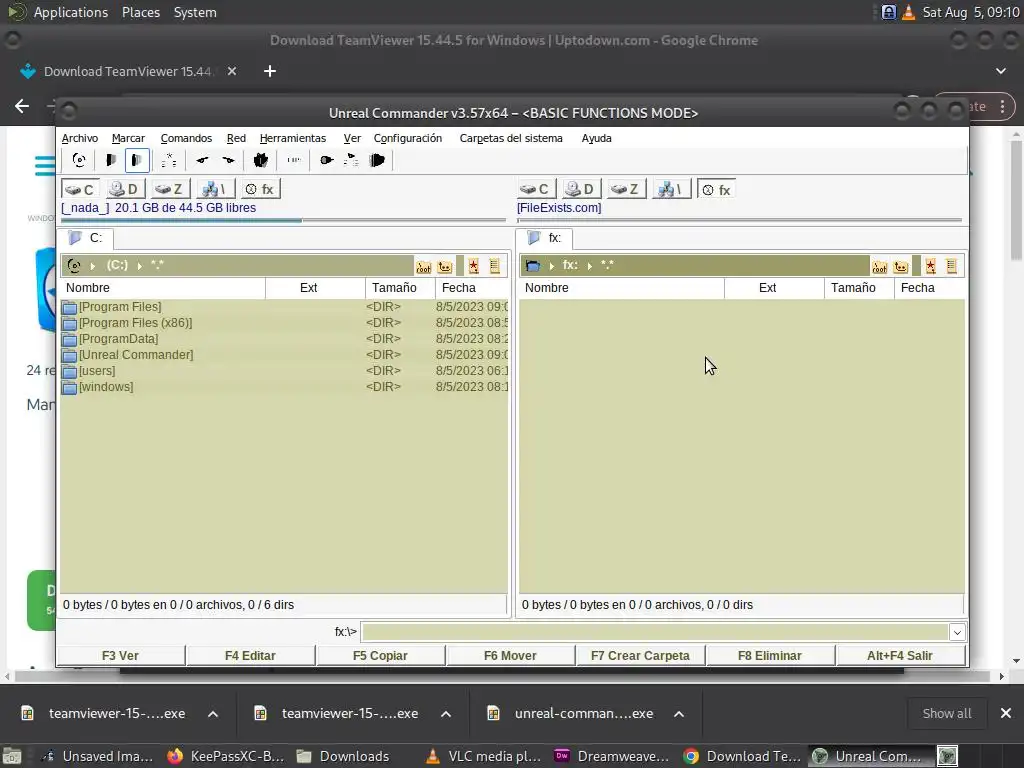
Task: Select the [ProgramData] folder
Action: (x=284, y=338)
